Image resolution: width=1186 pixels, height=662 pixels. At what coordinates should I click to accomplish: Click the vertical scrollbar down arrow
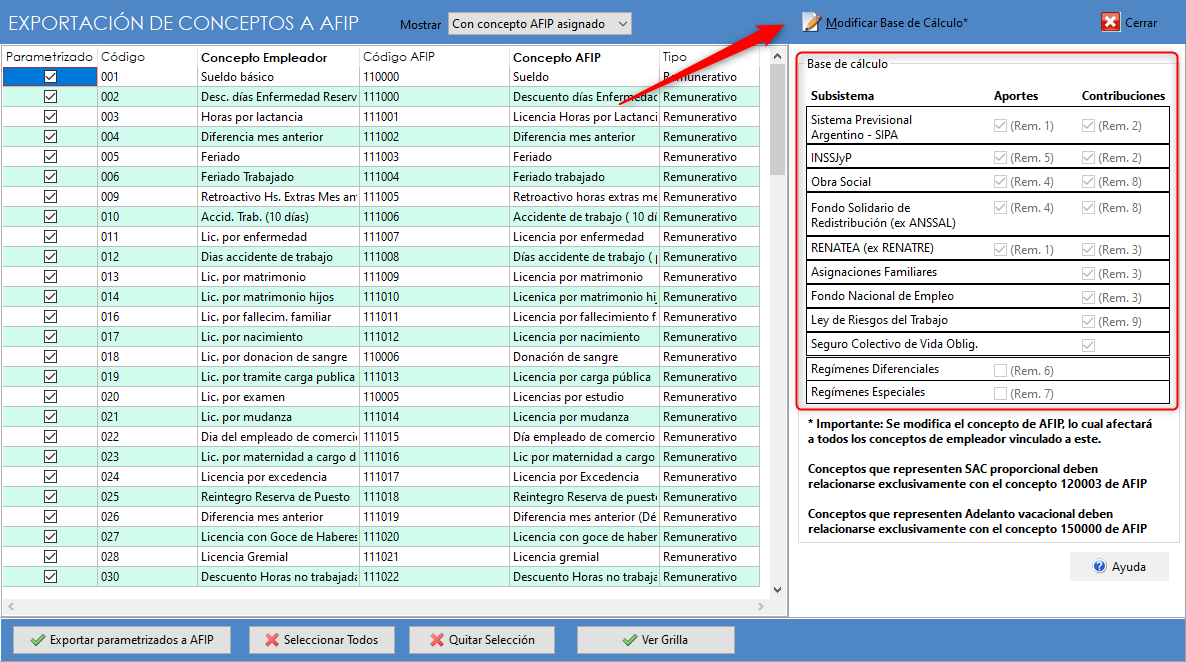click(778, 590)
